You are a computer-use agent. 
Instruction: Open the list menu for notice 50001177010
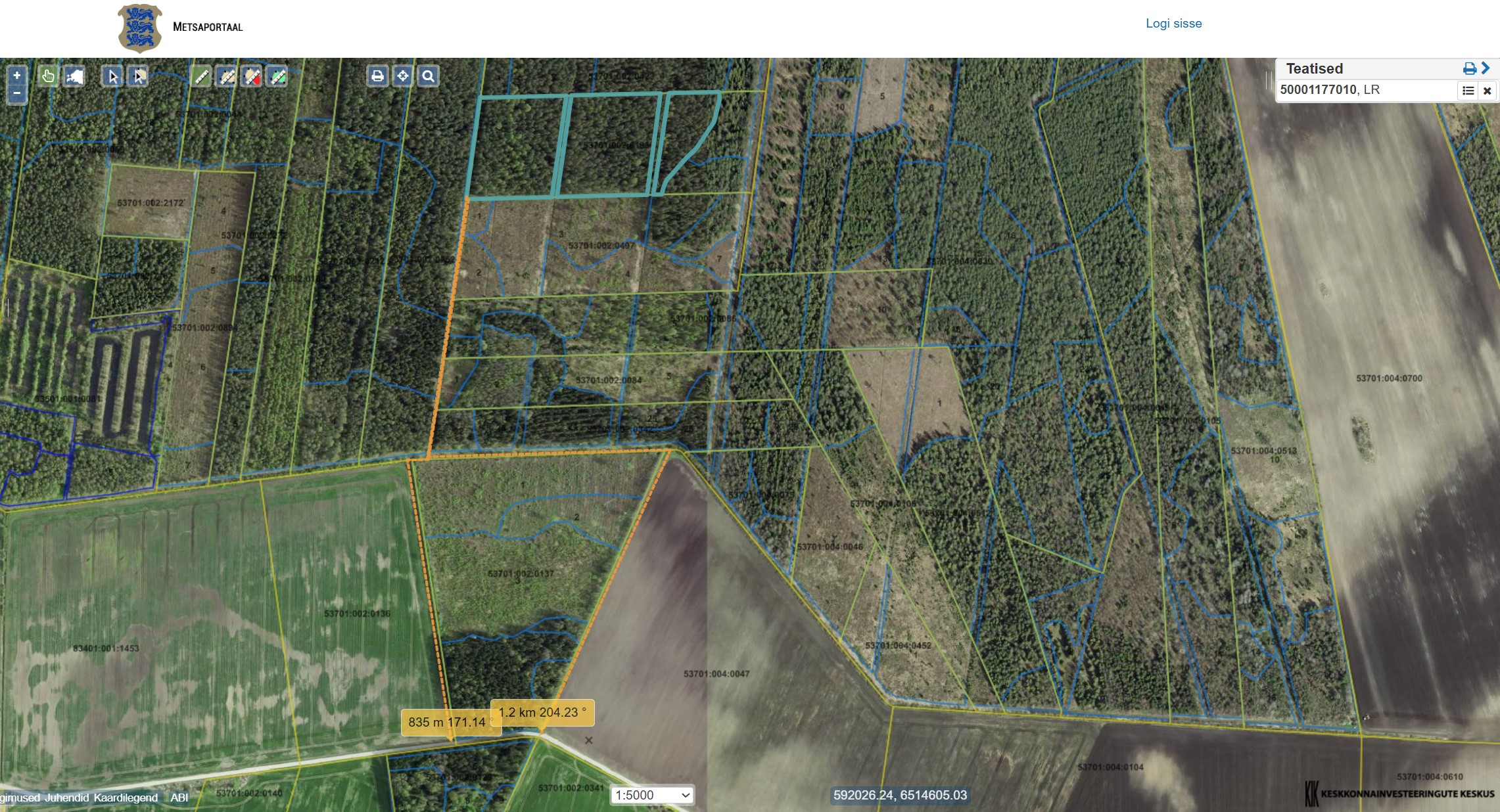1468,91
